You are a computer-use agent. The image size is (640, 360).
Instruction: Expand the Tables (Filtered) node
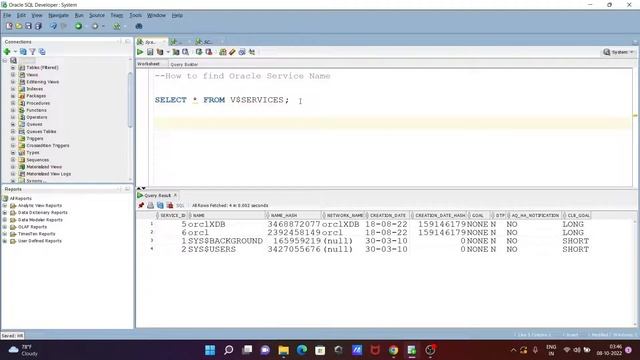coord(13,67)
